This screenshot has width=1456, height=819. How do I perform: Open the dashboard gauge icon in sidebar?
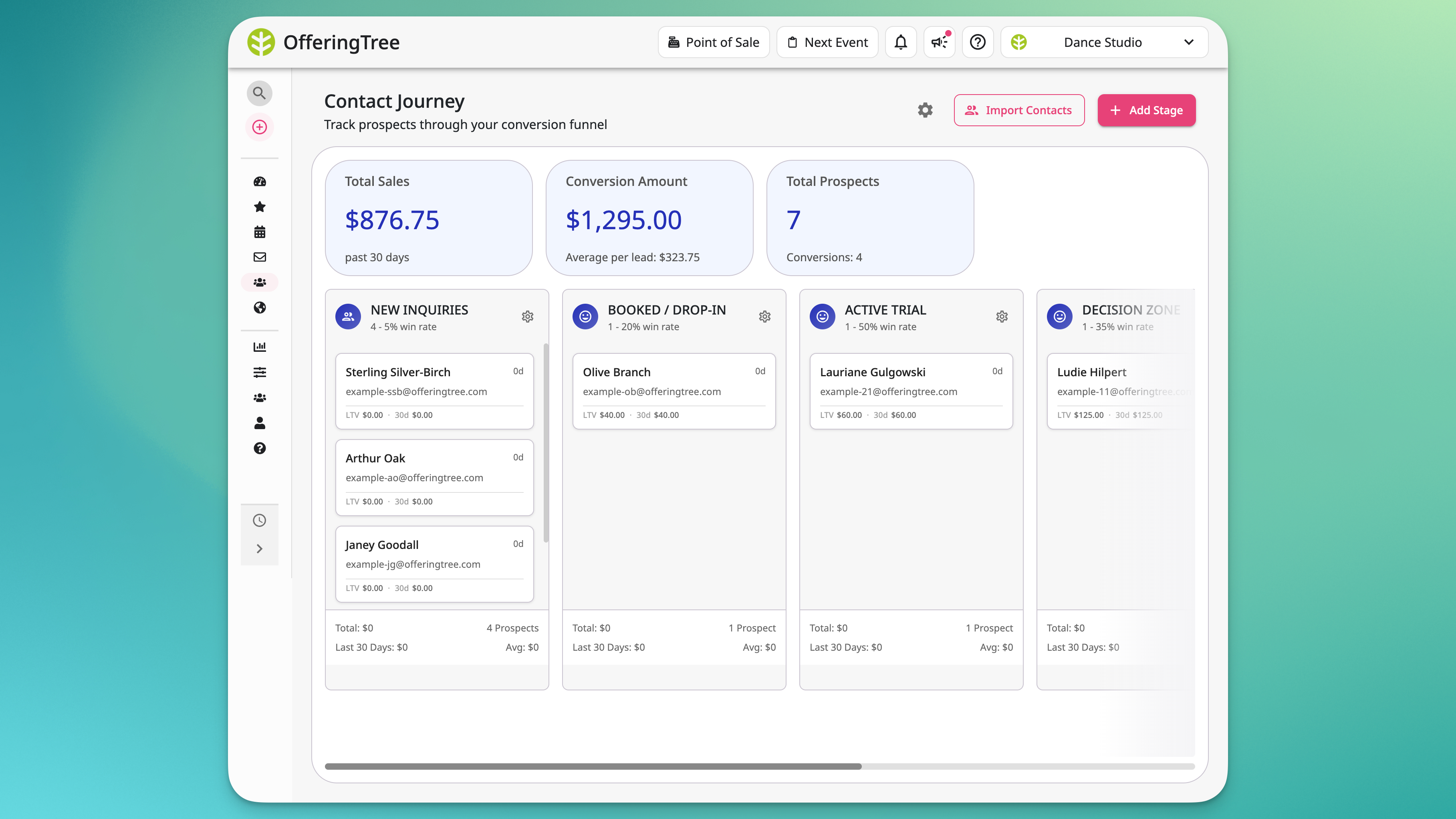pos(260,182)
